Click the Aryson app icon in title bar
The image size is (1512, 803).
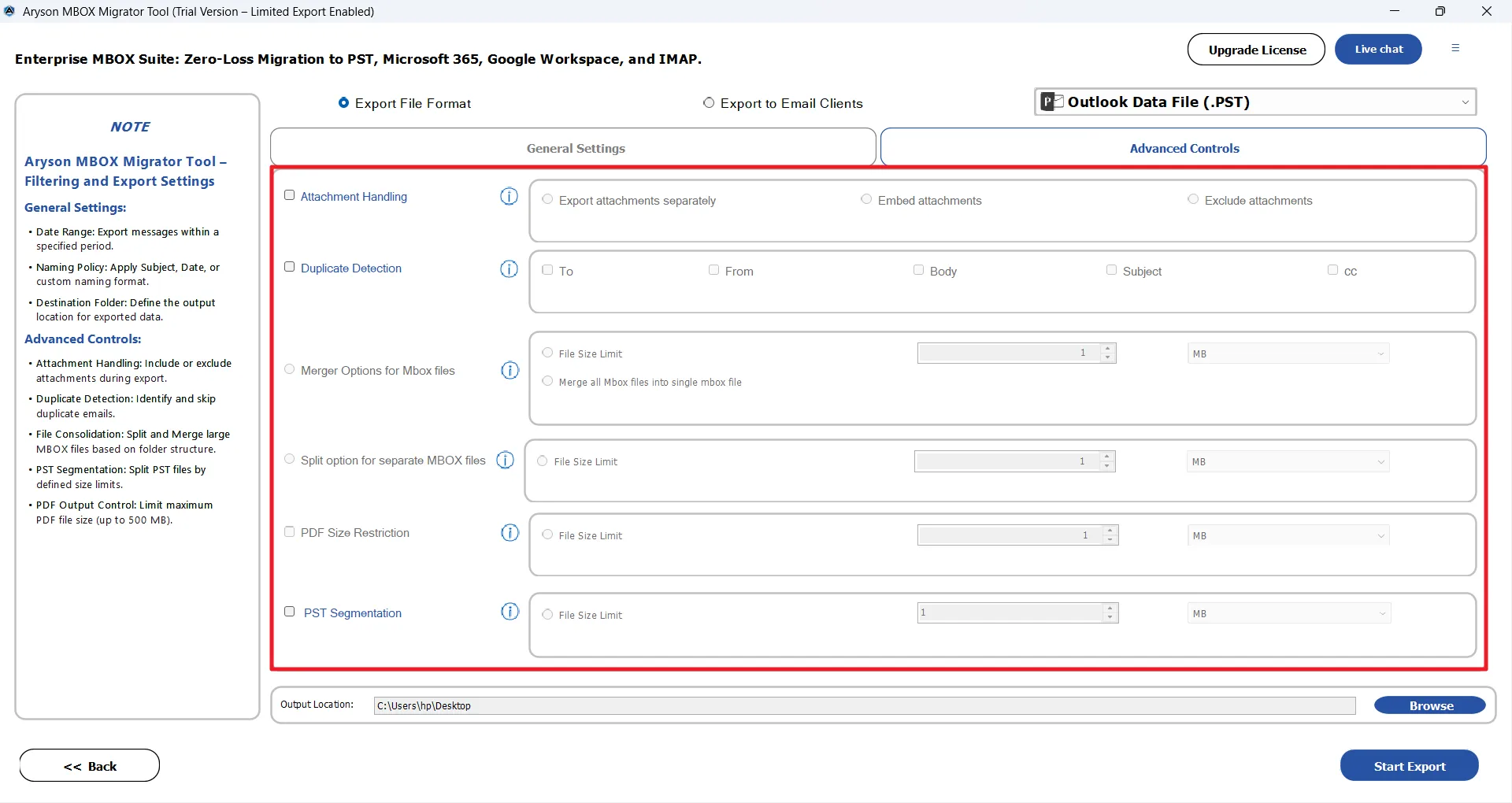pos(9,11)
